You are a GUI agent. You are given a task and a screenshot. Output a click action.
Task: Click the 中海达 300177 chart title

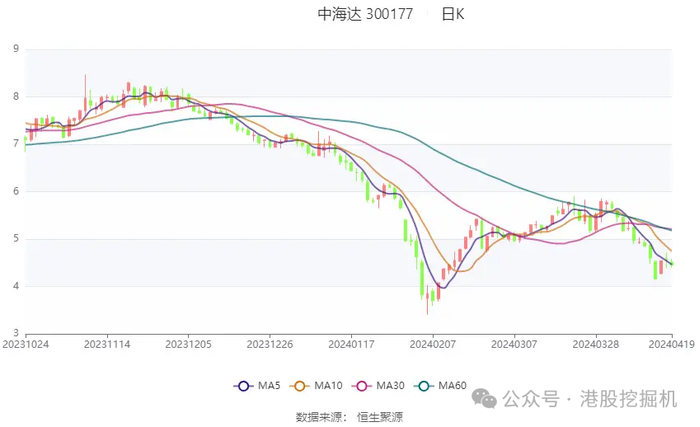click(x=365, y=14)
